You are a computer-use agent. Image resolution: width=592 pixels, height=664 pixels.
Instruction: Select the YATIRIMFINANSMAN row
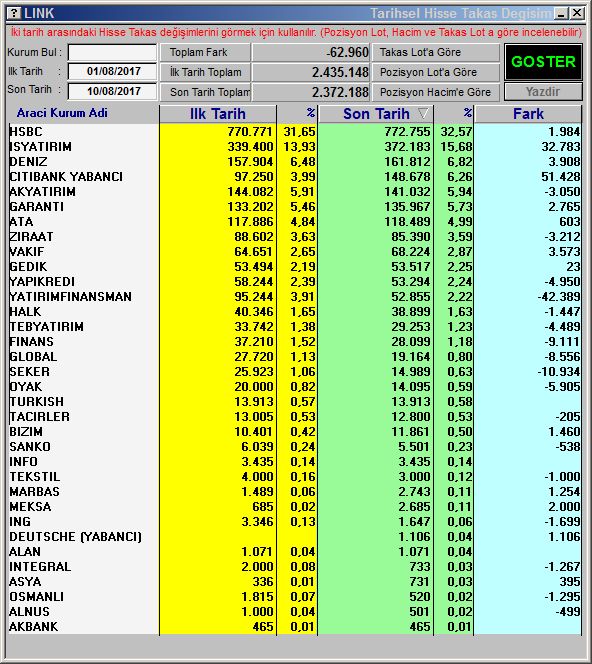tap(295, 297)
